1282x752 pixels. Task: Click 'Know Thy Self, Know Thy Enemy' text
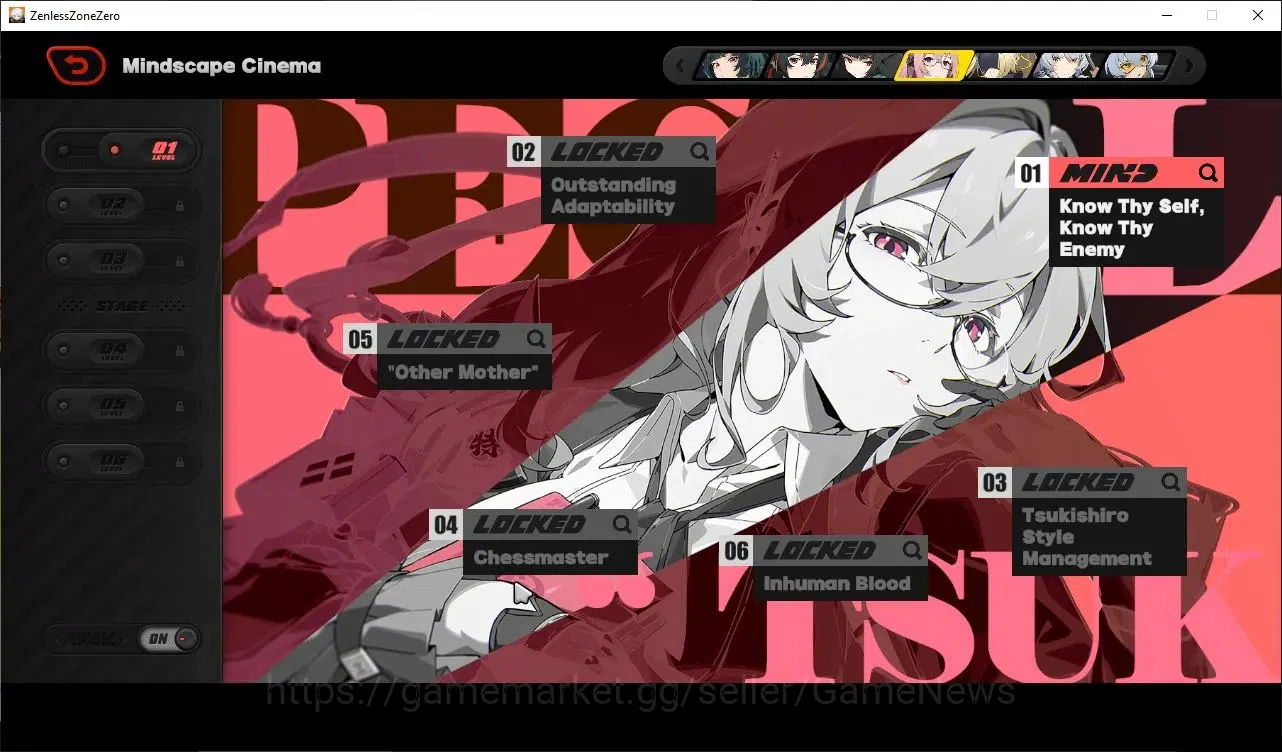click(x=1131, y=228)
